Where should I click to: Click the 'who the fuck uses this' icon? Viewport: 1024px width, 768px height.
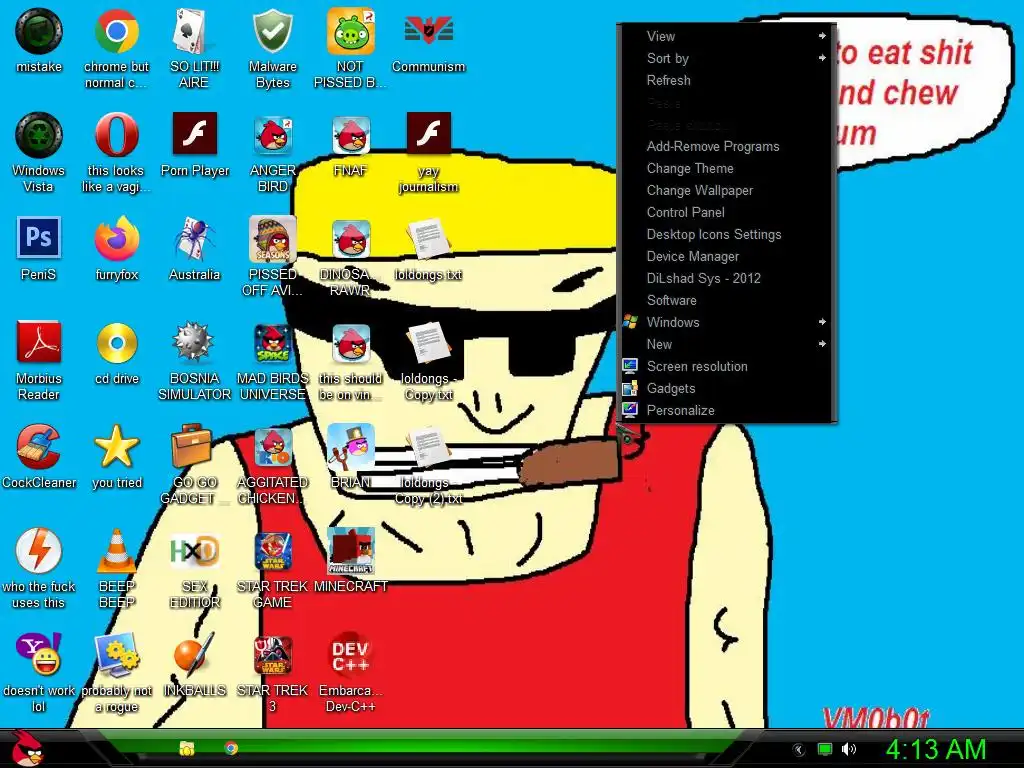(39, 551)
